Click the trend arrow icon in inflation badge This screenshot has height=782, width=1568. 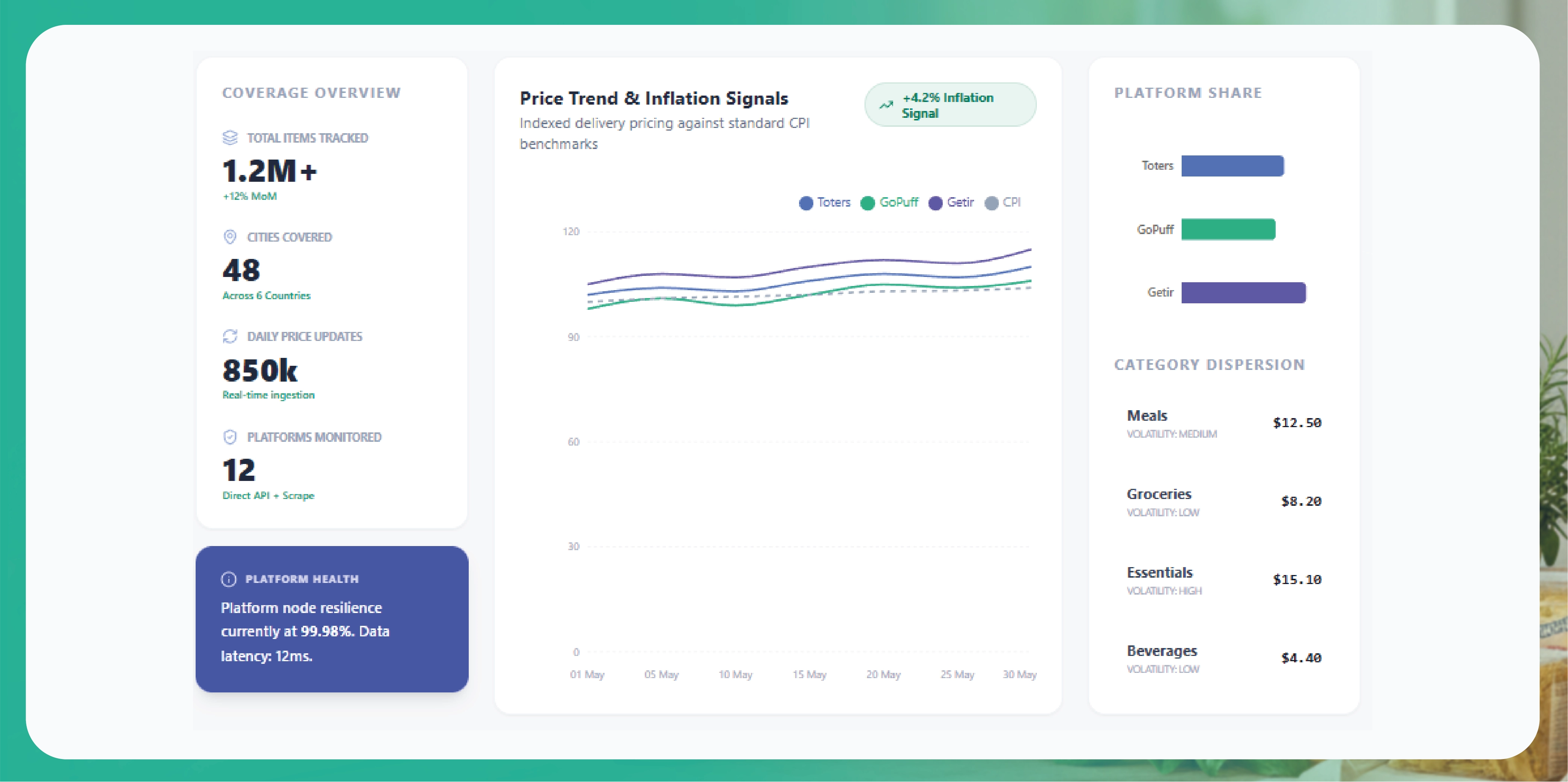[886, 105]
